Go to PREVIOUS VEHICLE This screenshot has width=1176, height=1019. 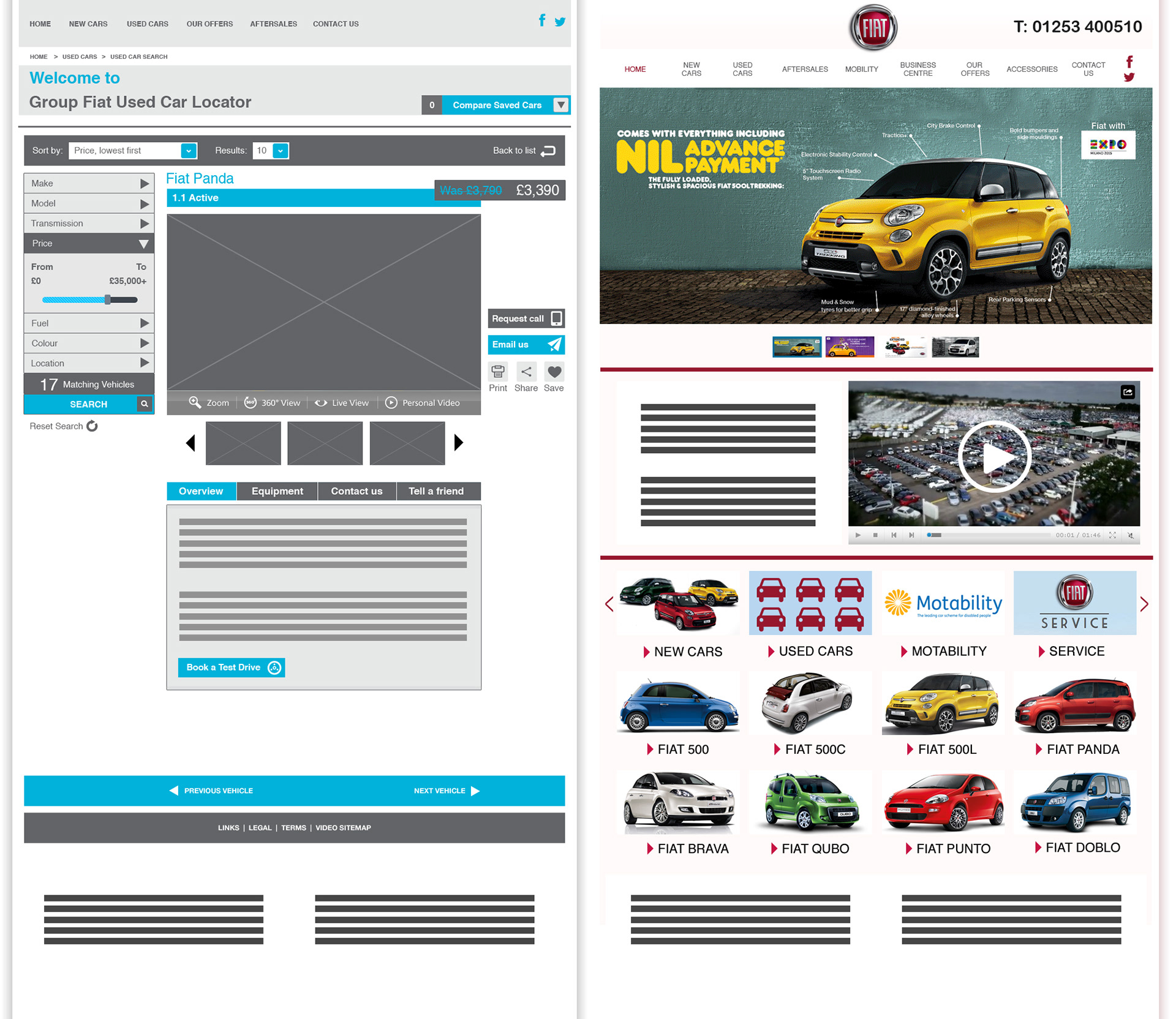pos(211,791)
